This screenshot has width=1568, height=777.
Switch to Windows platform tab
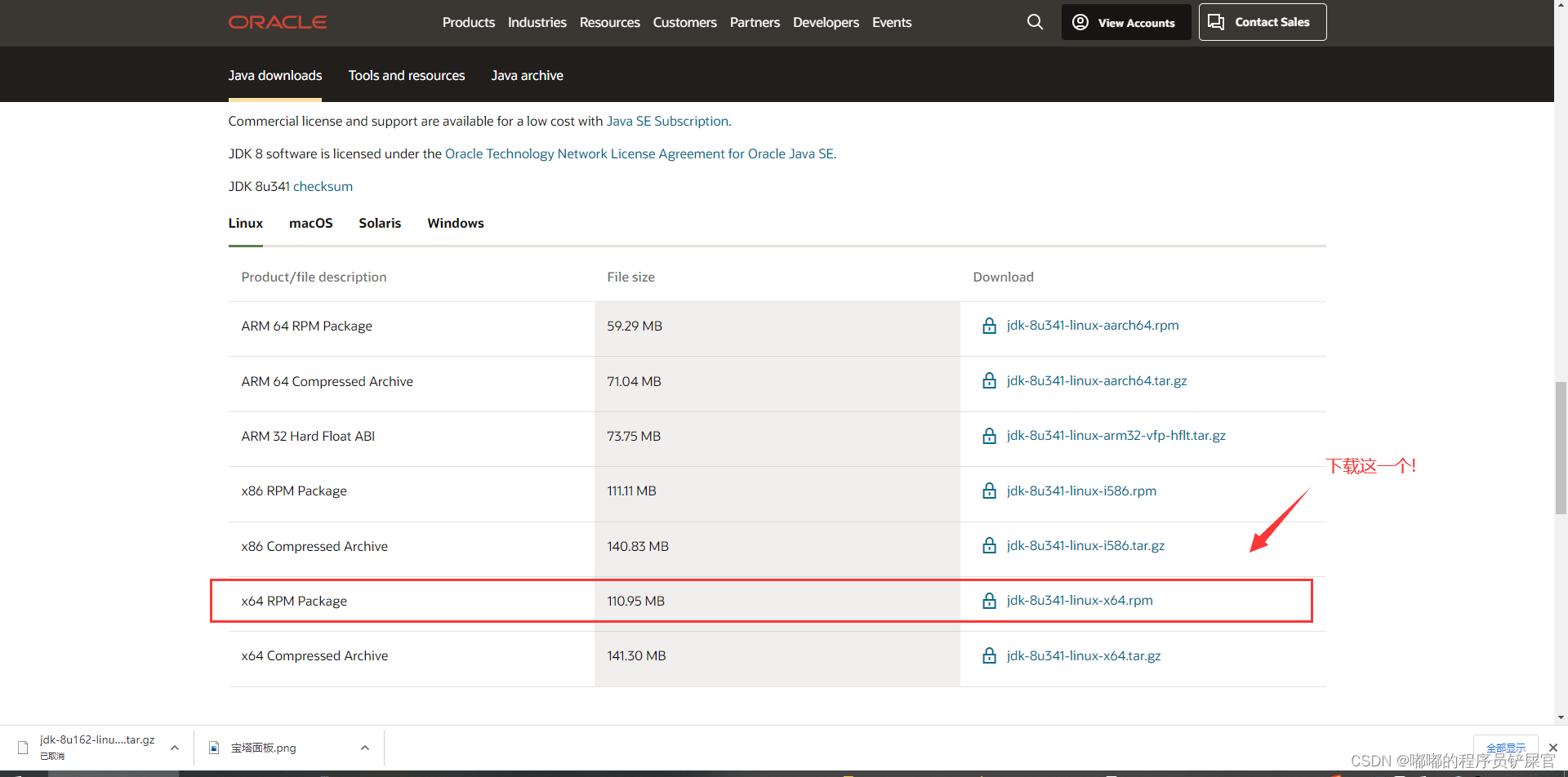pos(456,223)
